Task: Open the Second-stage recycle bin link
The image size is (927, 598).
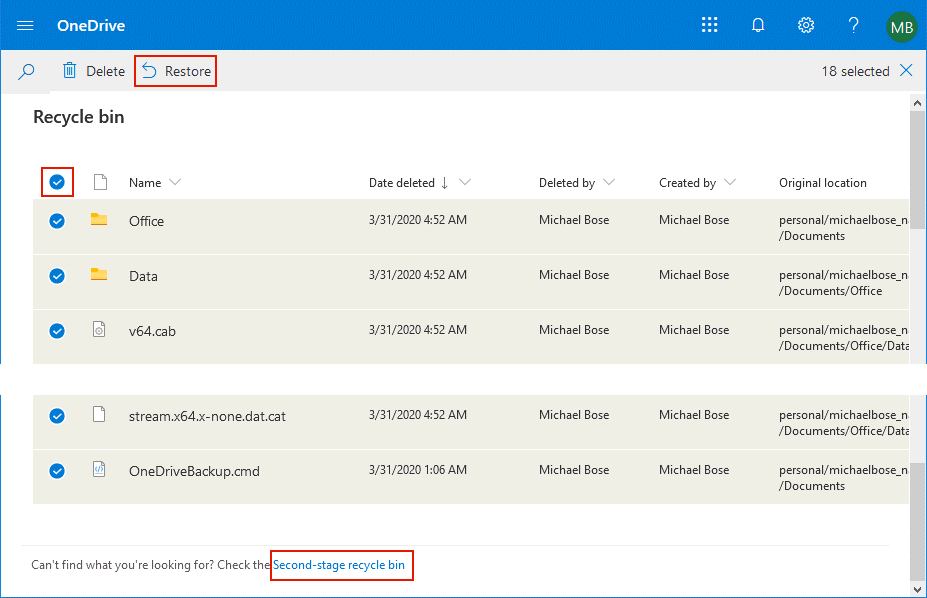Action: (x=341, y=565)
